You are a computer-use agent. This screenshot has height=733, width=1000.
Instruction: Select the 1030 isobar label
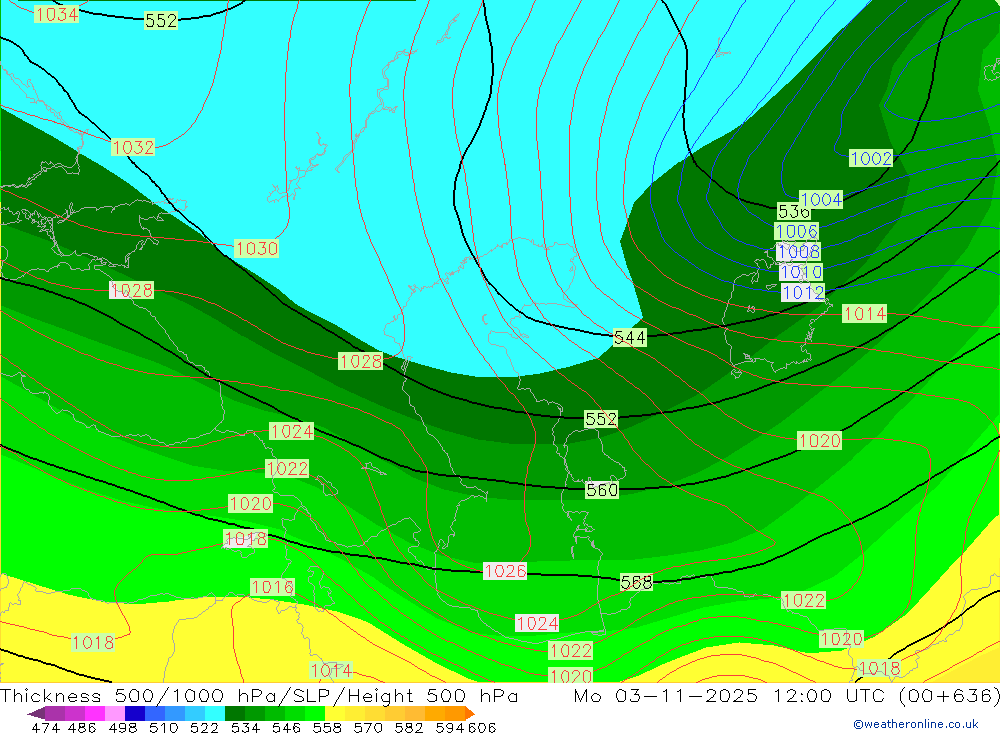[256, 248]
